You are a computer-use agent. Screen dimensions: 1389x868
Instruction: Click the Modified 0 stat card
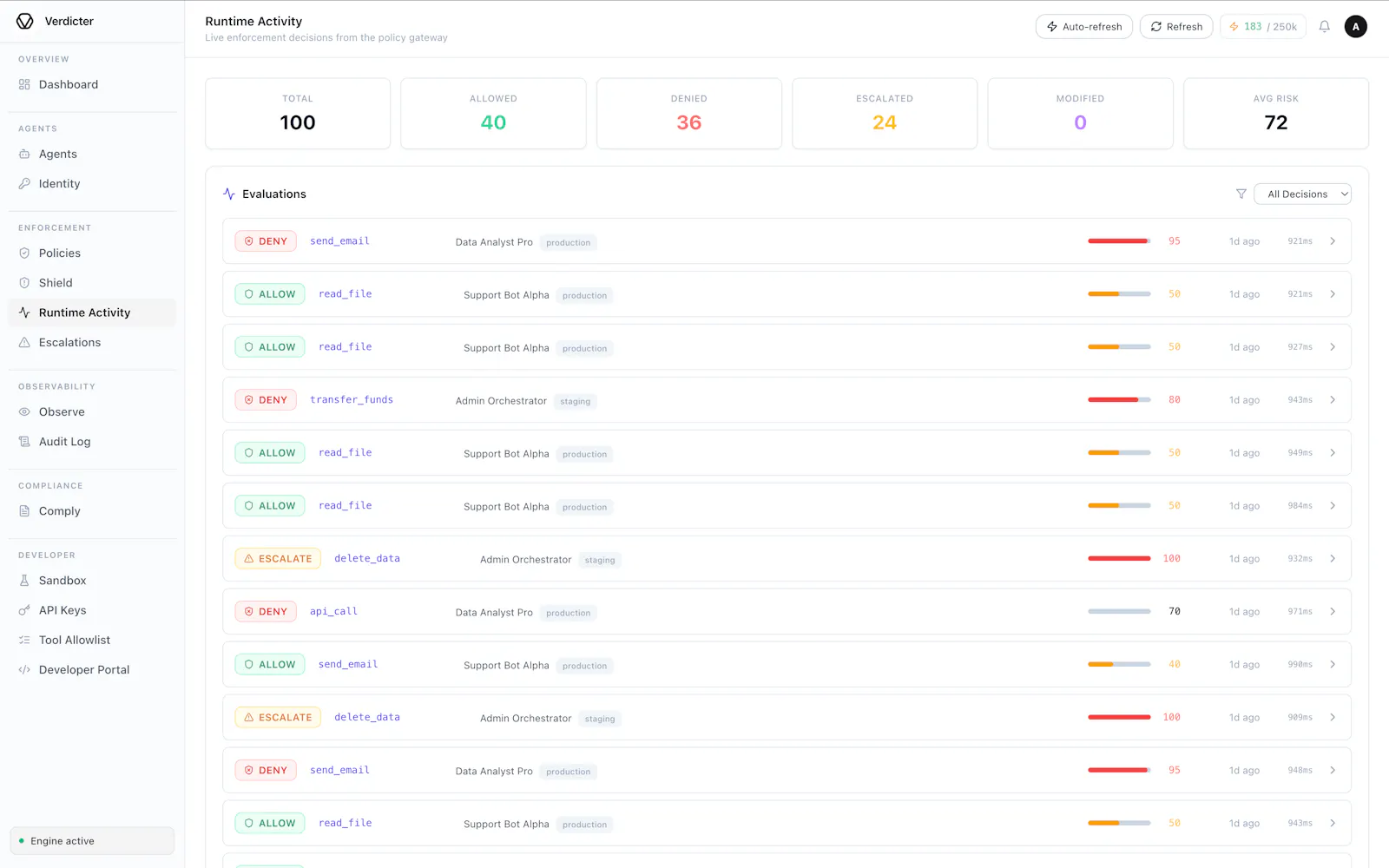1080,114
